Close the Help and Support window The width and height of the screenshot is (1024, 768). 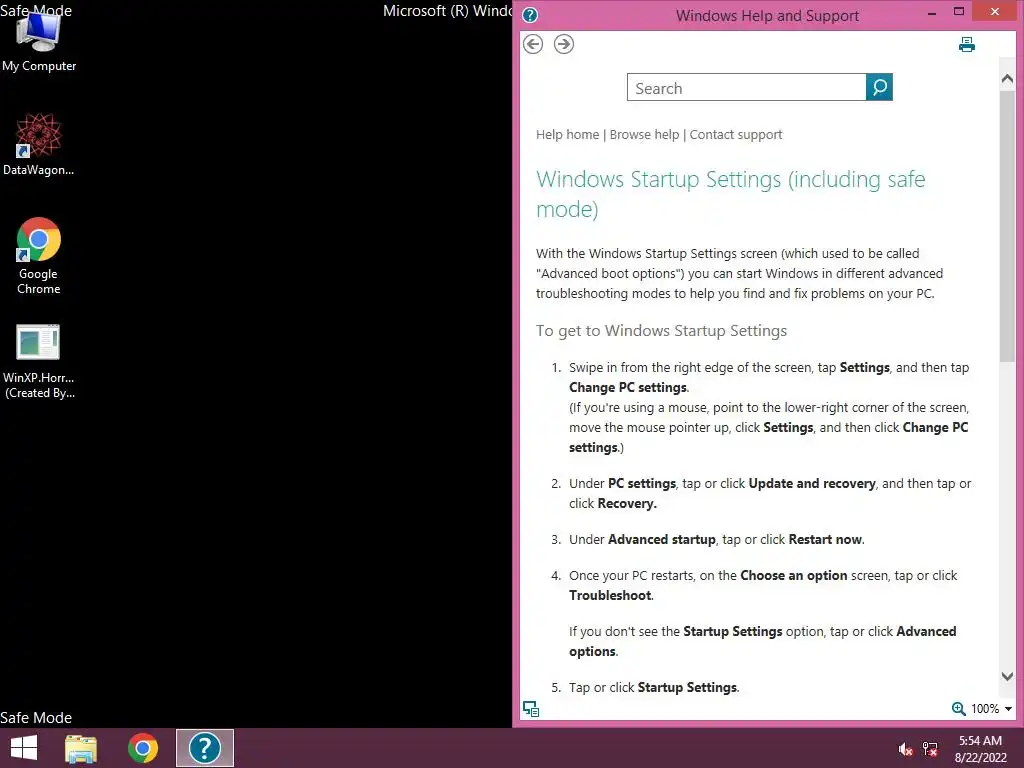995,11
